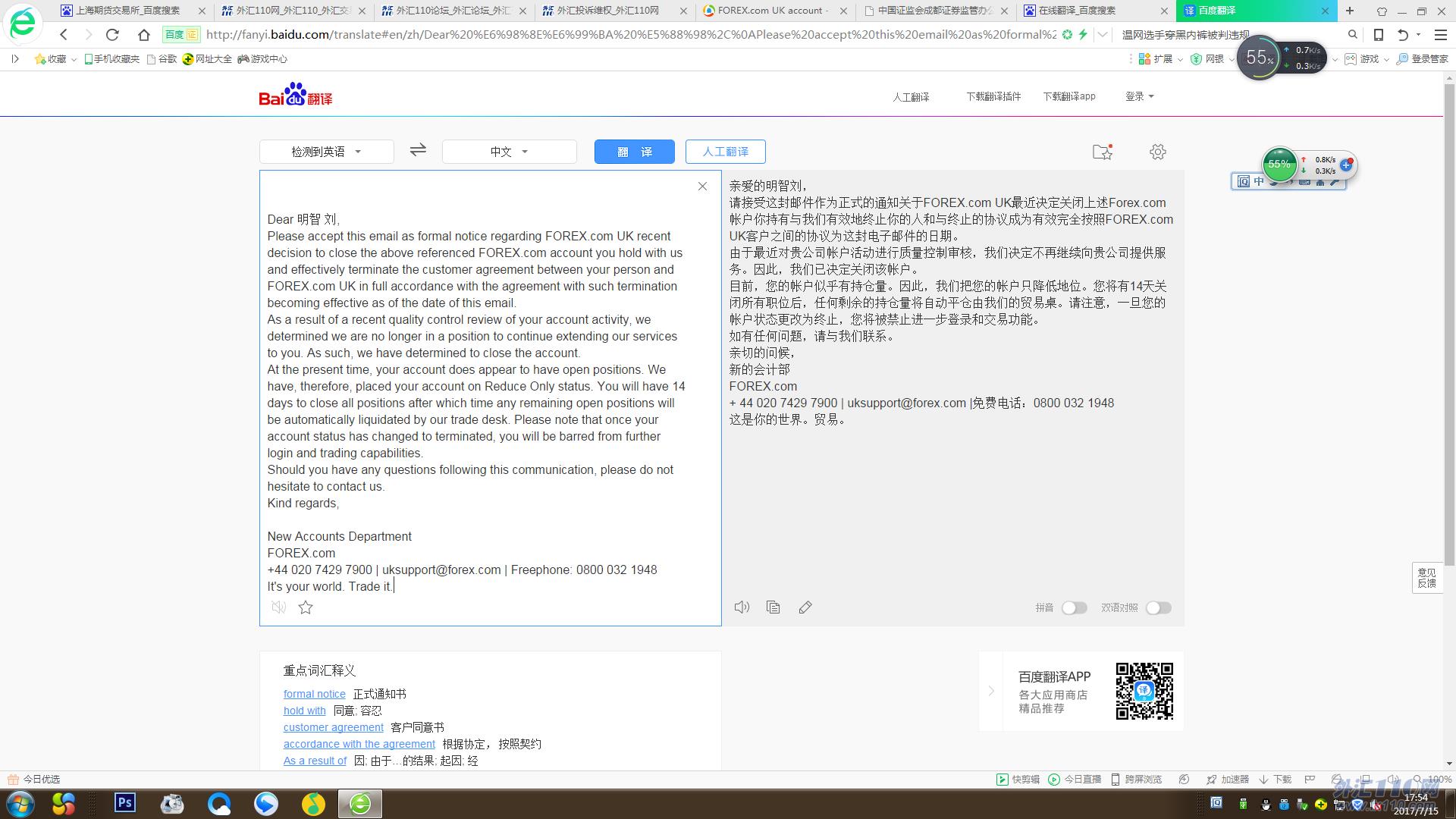Edit the translation with the pencil icon
This screenshot has height=819, width=1456.
click(805, 607)
